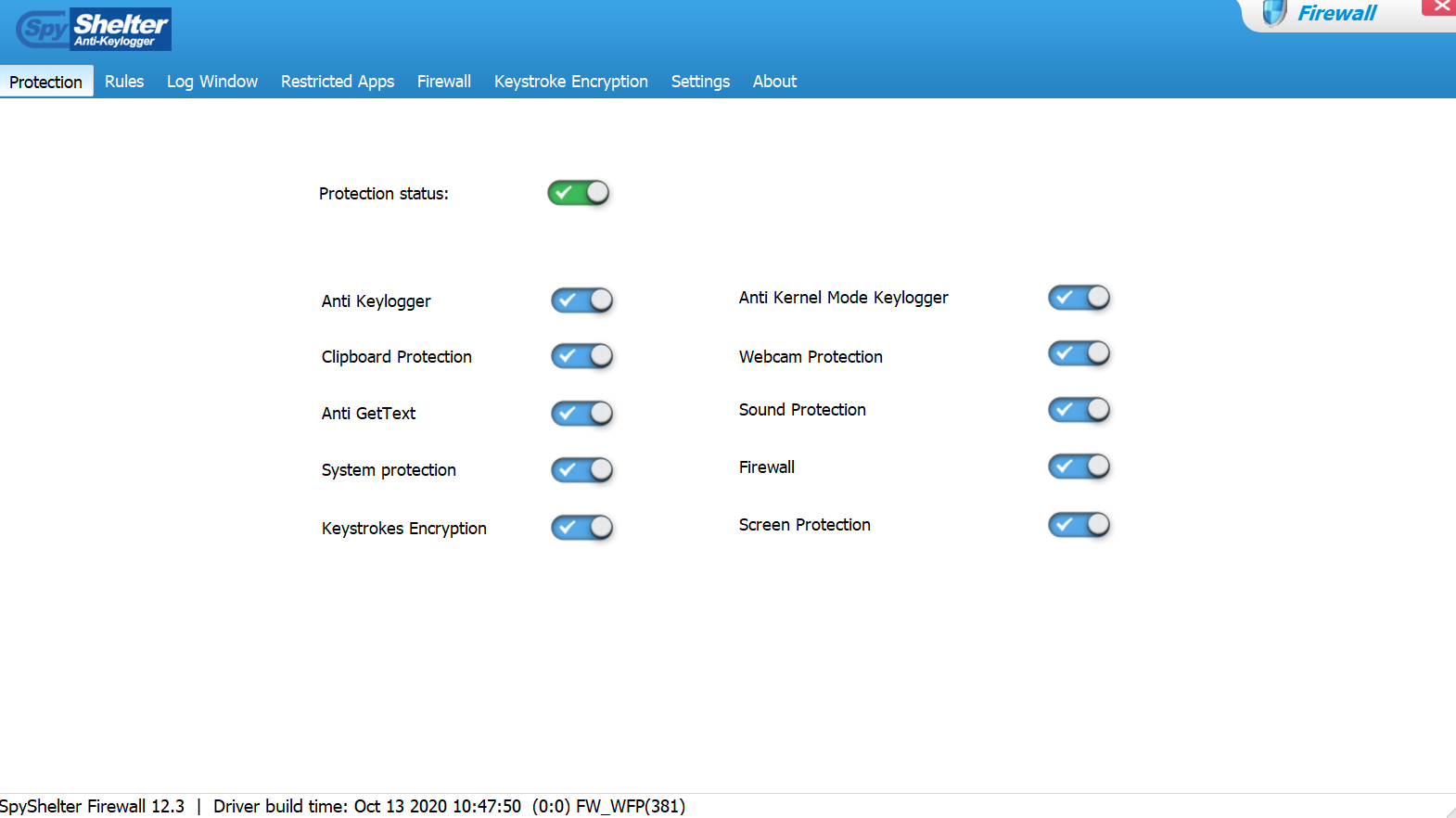
Task: Disable Anti Kernel Mode Keylogger toggle
Action: point(1079,298)
